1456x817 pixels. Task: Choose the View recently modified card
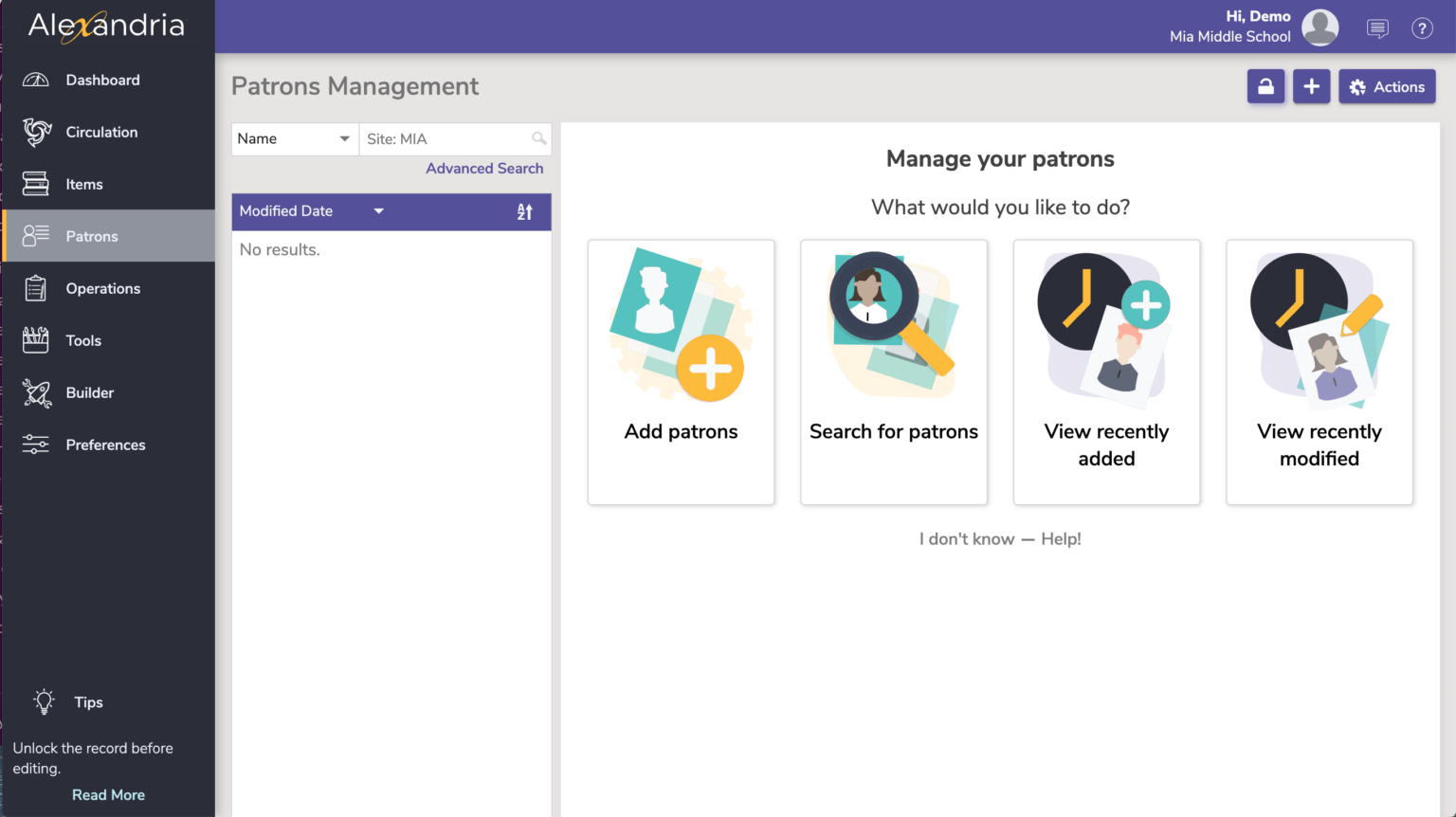click(x=1319, y=372)
